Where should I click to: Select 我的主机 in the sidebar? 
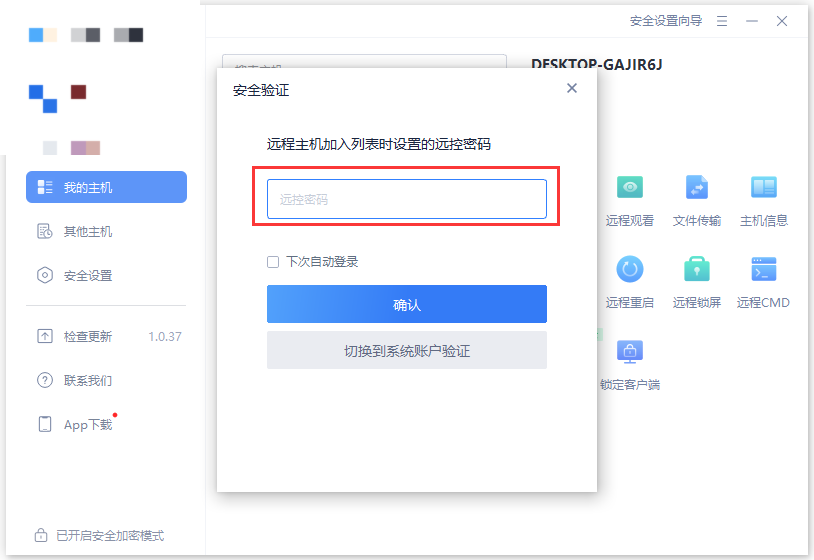(x=106, y=187)
